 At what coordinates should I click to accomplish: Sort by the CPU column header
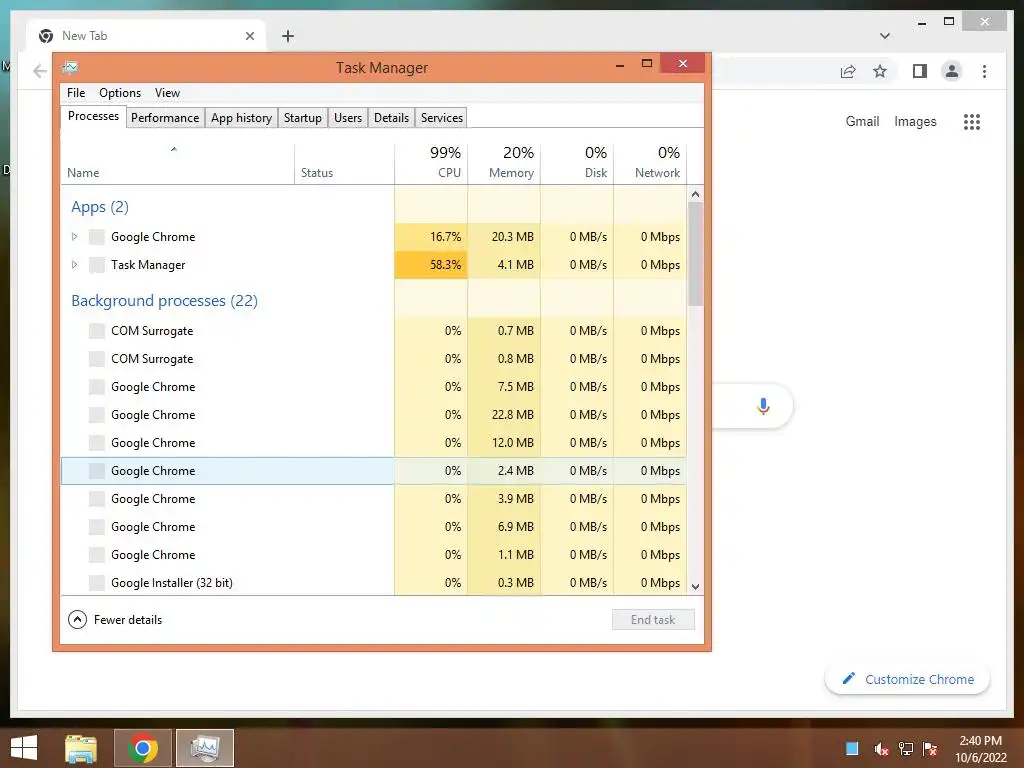point(431,165)
